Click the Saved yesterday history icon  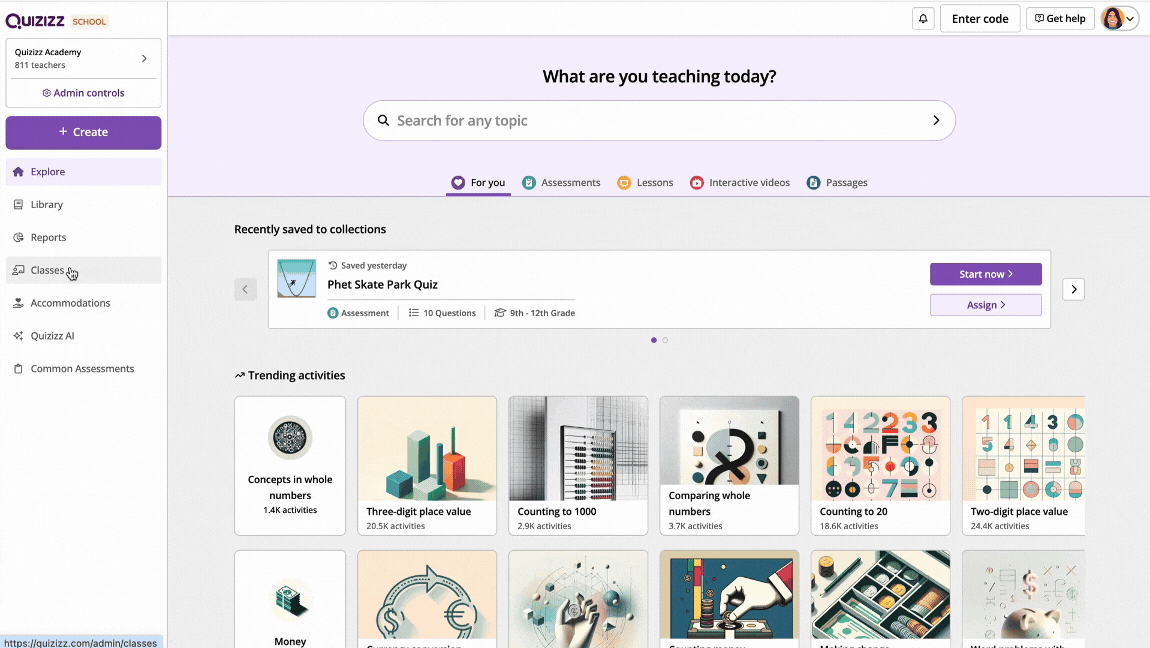tap(333, 265)
